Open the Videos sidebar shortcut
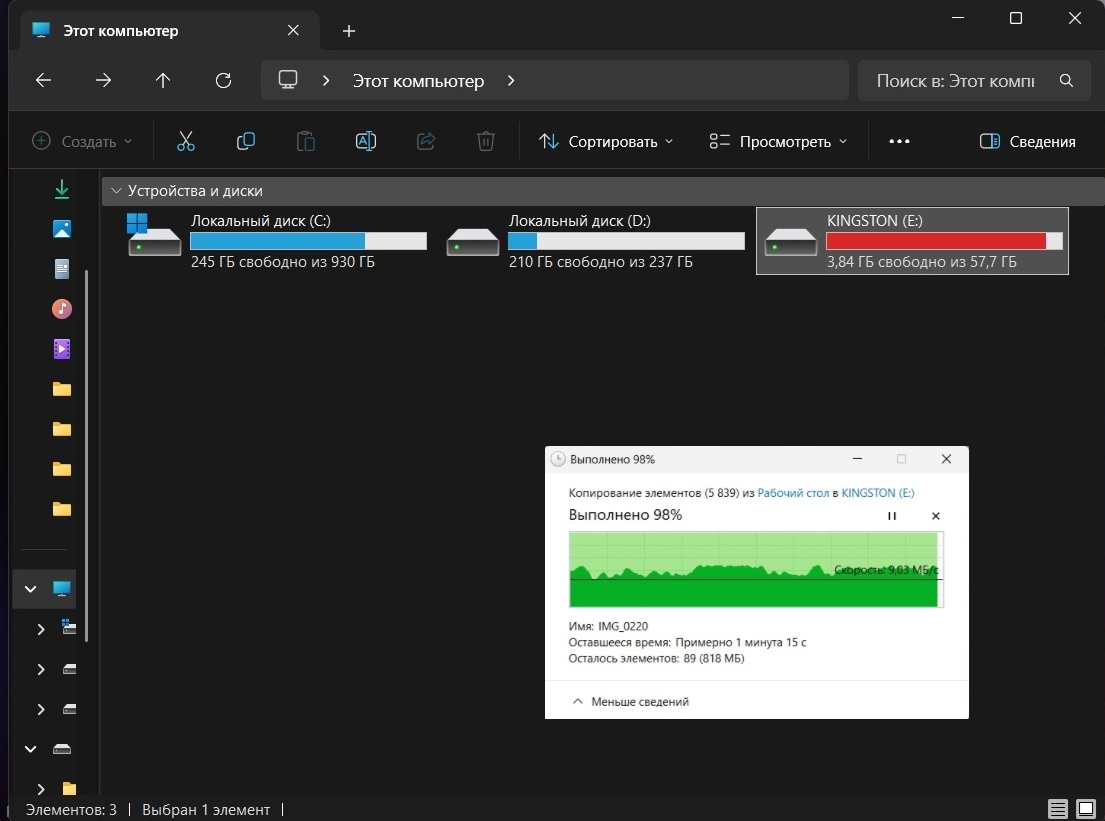Viewport: 1105px width, 821px height. [x=62, y=349]
